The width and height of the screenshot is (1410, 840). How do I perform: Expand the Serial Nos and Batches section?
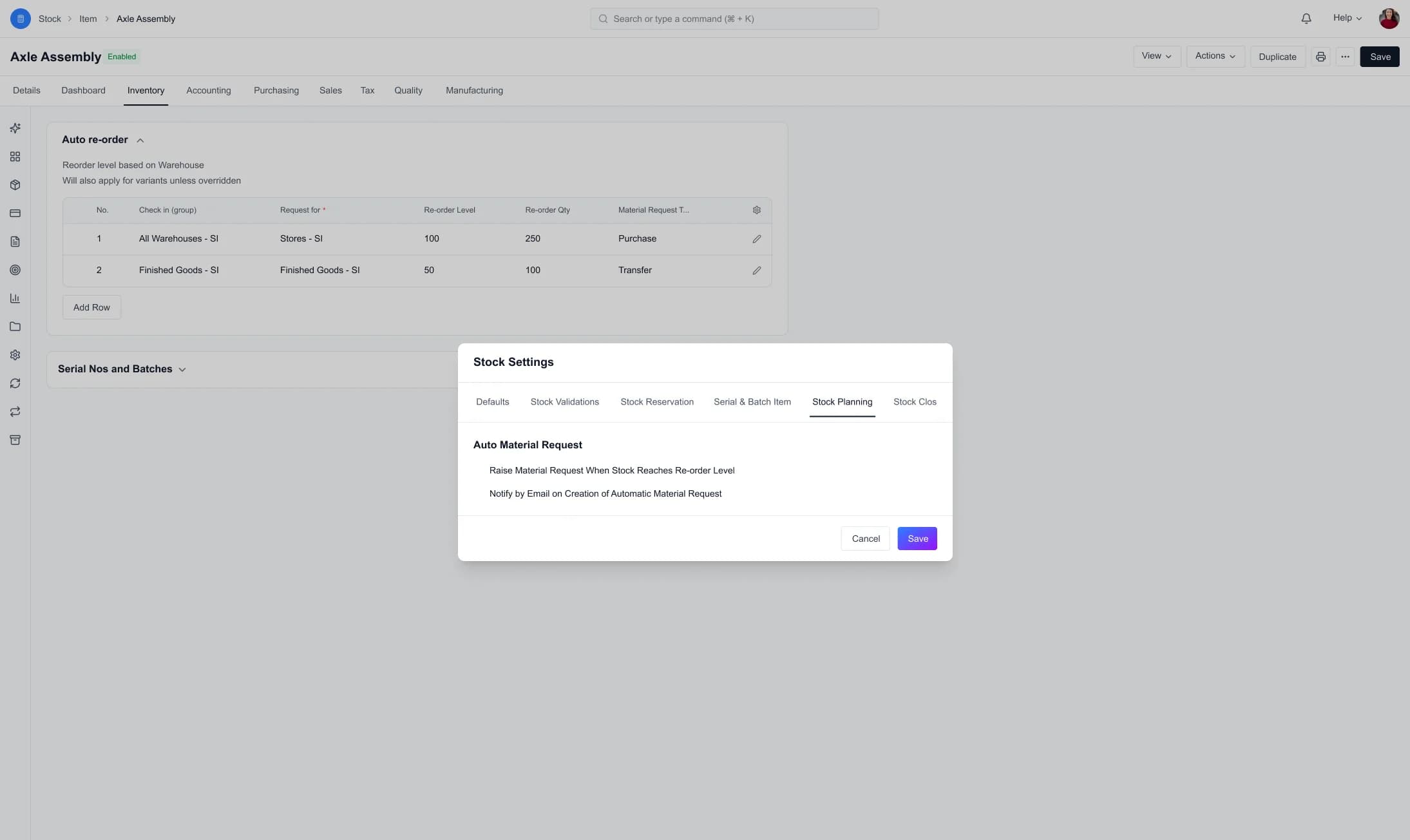click(182, 369)
